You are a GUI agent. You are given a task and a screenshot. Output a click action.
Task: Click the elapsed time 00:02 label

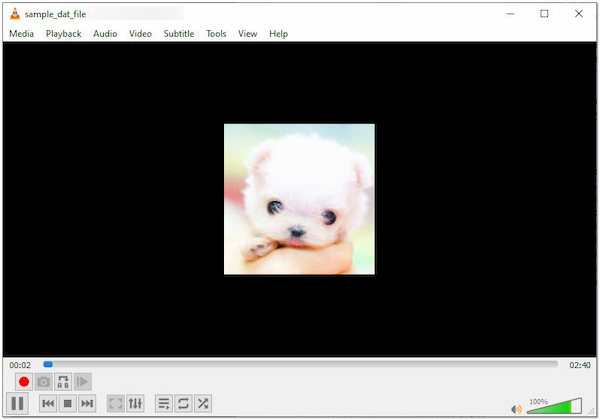20,365
